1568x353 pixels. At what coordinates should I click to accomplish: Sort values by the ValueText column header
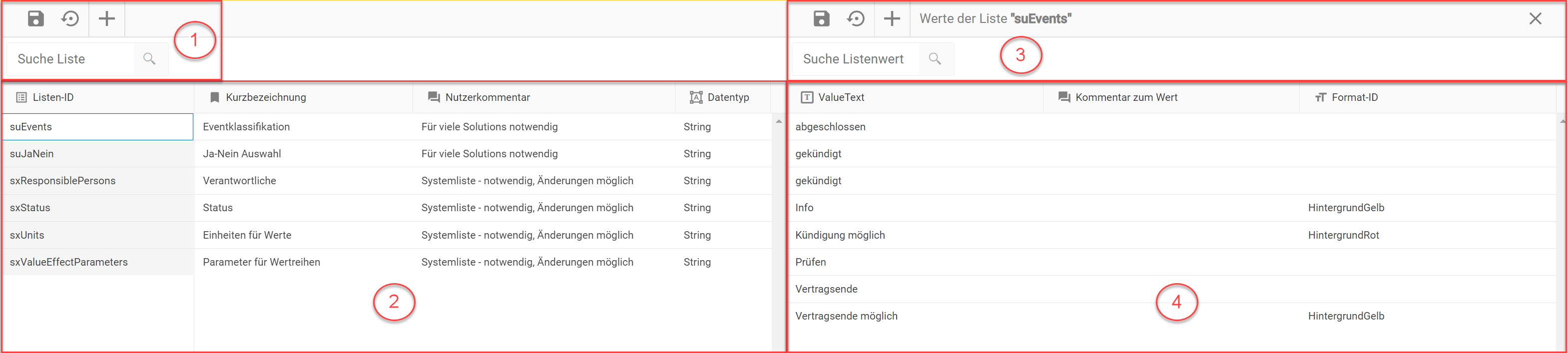pos(841,97)
